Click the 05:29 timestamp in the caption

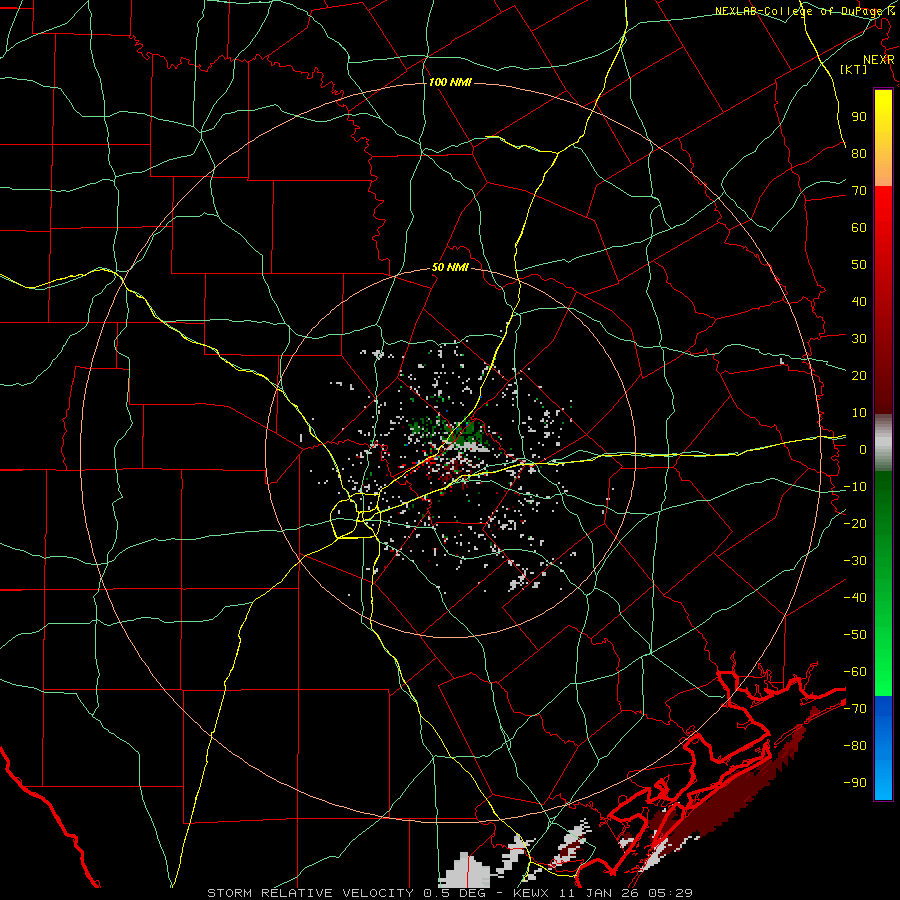[x=672, y=893]
